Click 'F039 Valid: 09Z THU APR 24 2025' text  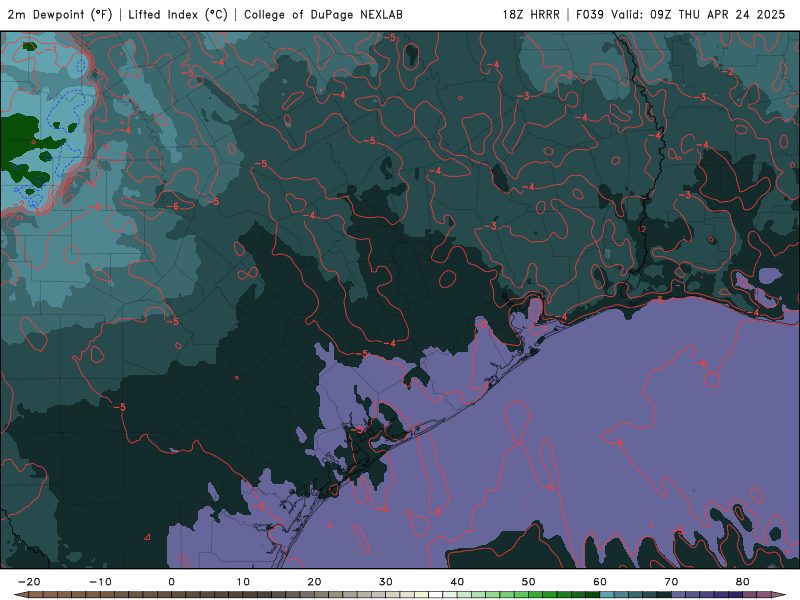[x=681, y=14]
